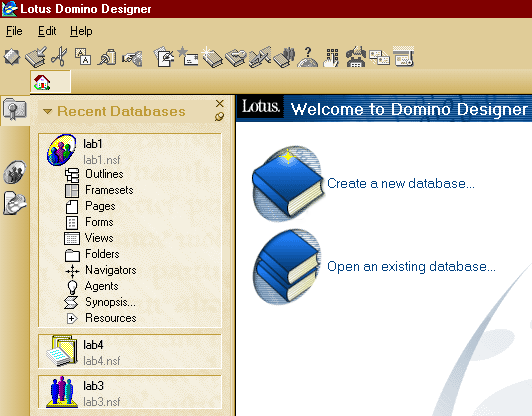Open Views under lab1
This screenshot has height=416, width=532.
(99, 238)
